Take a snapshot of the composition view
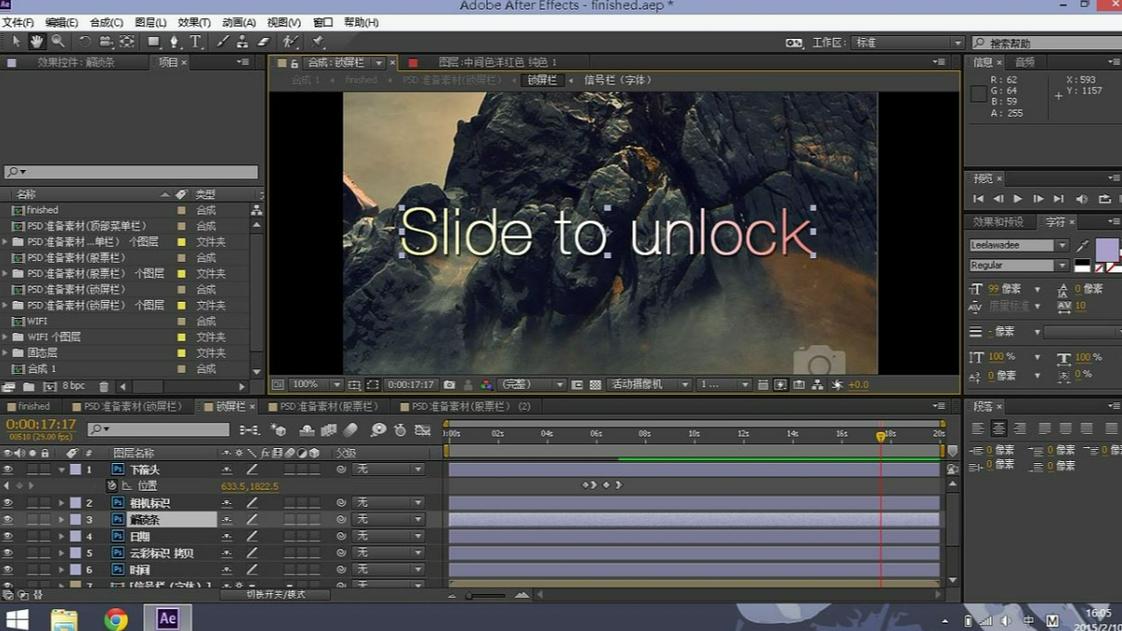Image resolution: width=1122 pixels, height=631 pixels. 449,383
